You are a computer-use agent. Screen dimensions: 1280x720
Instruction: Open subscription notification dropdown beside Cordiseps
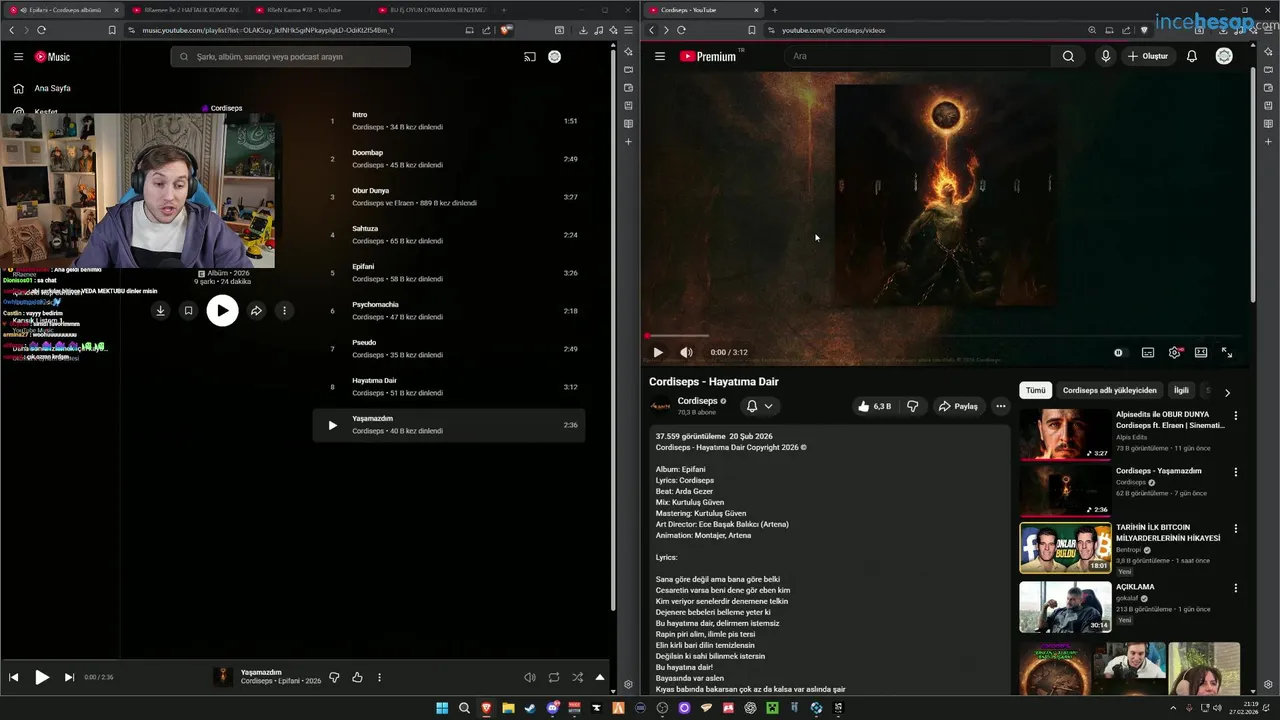point(760,406)
